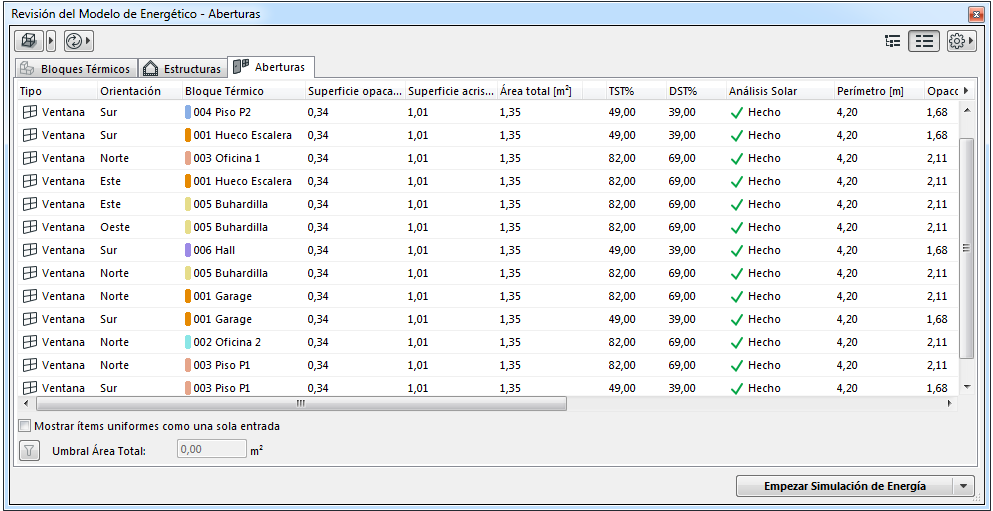Sort by Orientación column header
Image resolution: width=993 pixels, height=511 pixels.
click(x=139, y=91)
